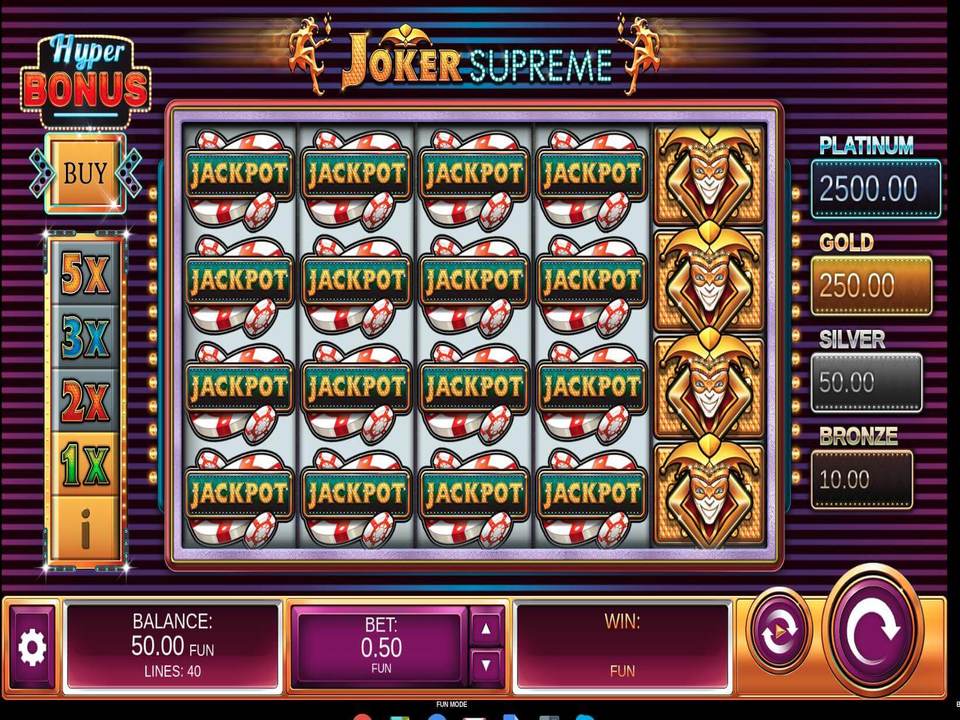Decrease the bet with the down arrow
The height and width of the screenshot is (720, 960).
tap(486, 664)
